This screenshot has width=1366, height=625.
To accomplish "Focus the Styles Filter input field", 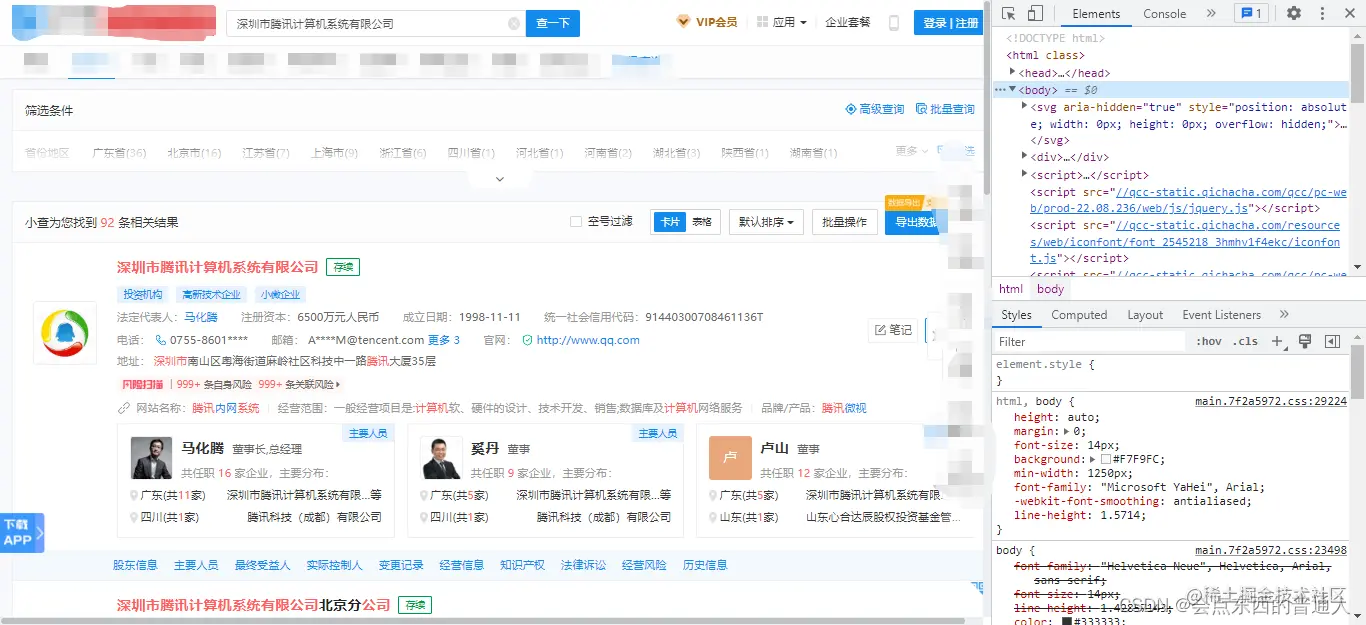I will click(x=1090, y=341).
